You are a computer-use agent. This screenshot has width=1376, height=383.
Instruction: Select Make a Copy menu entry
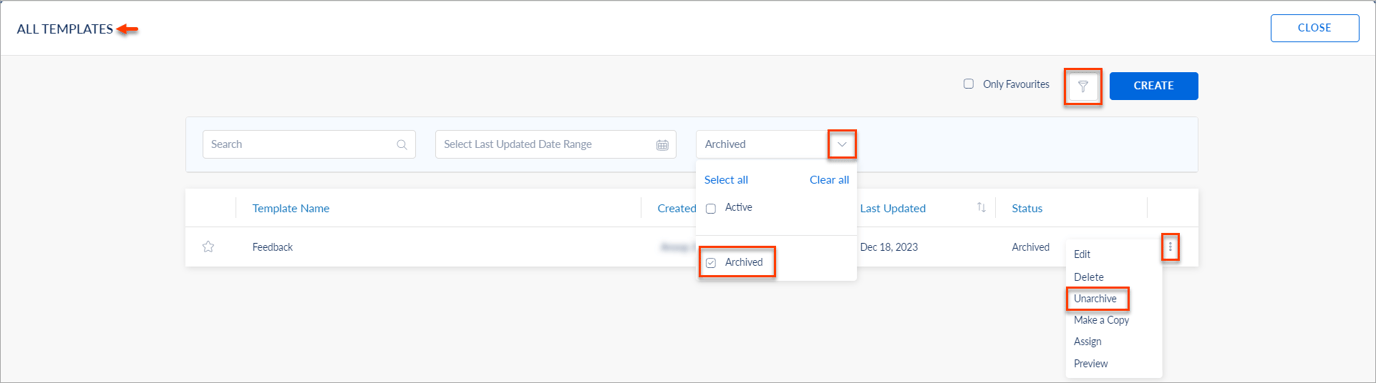click(x=1101, y=320)
